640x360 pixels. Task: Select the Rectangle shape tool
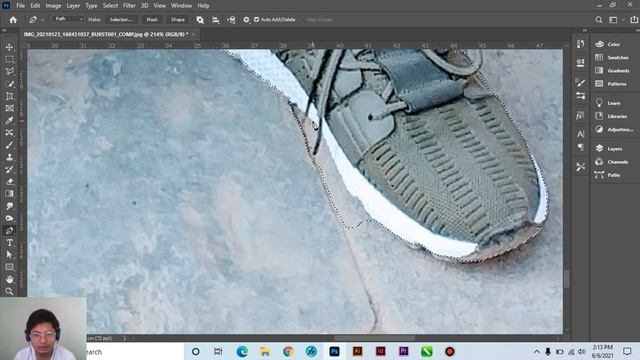click(x=9, y=267)
